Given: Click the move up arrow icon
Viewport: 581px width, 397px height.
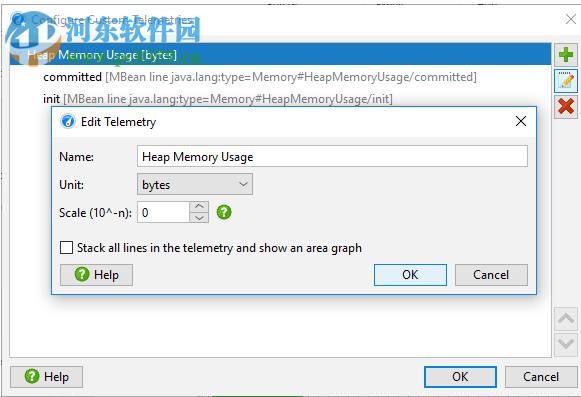Looking at the screenshot, I should pos(566,319).
